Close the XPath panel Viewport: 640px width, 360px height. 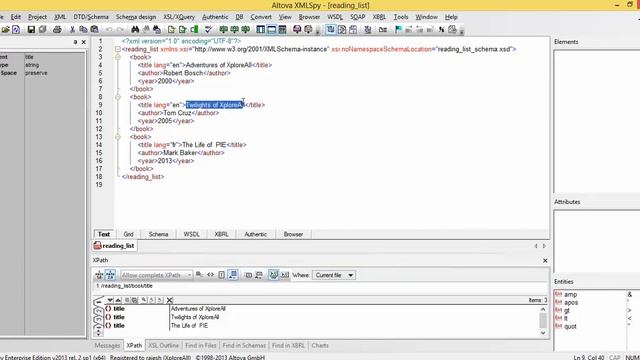tap(545, 260)
